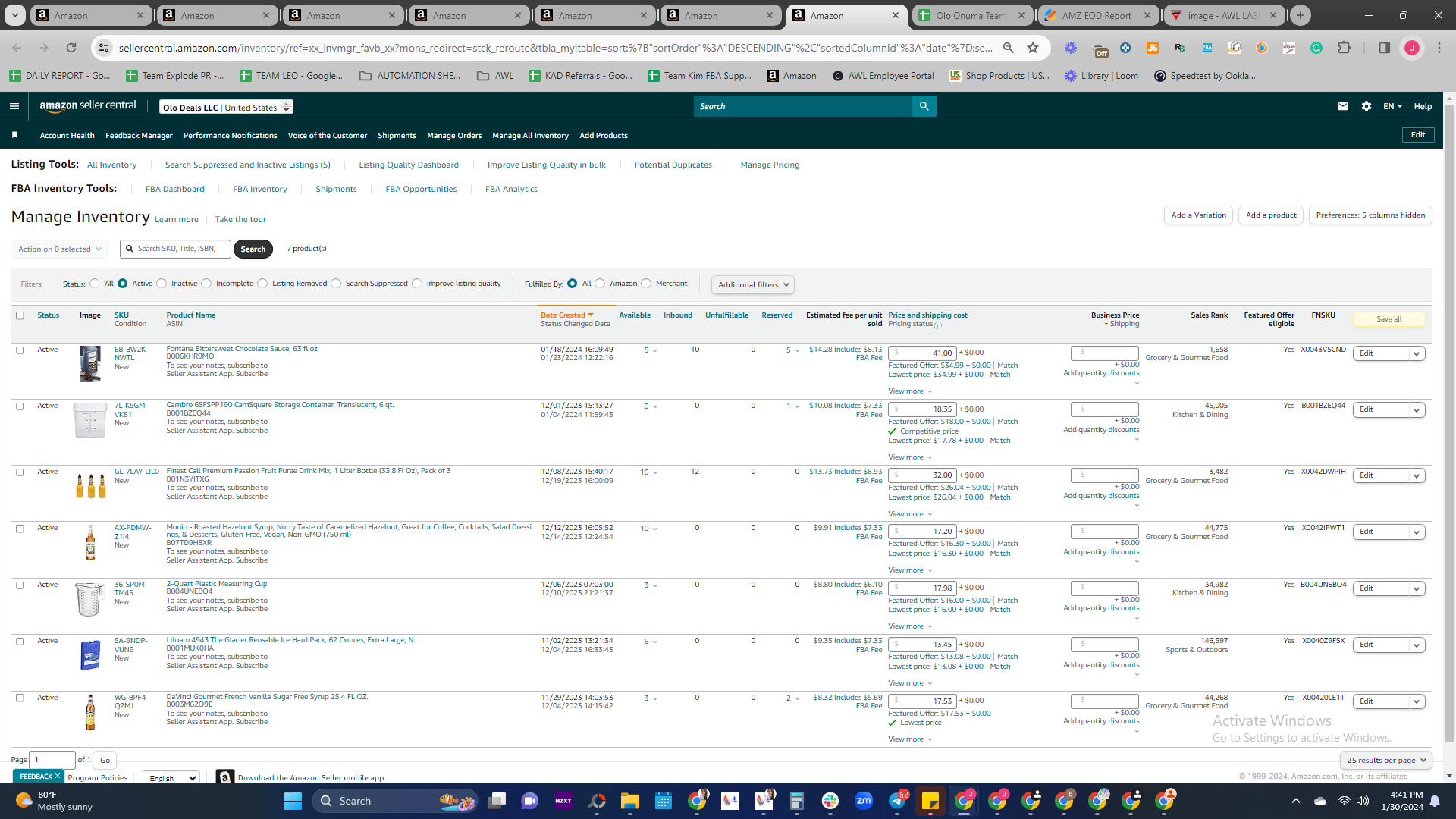1456x819 pixels.
Task: Open Feedback Manager menu item
Action: coord(139,136)
